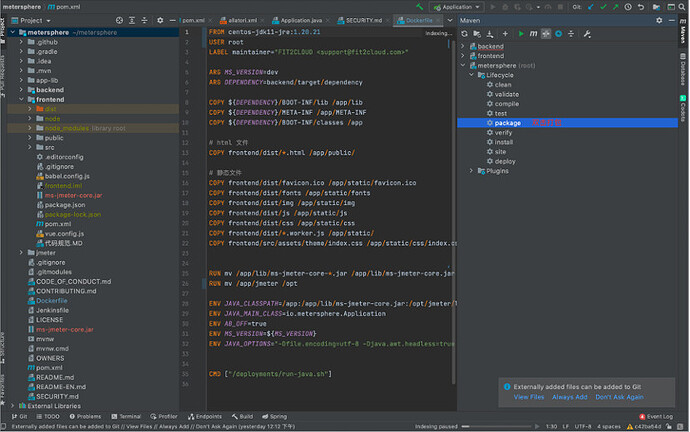Switch to the SECURITY.md tab

tap(363, 20)
